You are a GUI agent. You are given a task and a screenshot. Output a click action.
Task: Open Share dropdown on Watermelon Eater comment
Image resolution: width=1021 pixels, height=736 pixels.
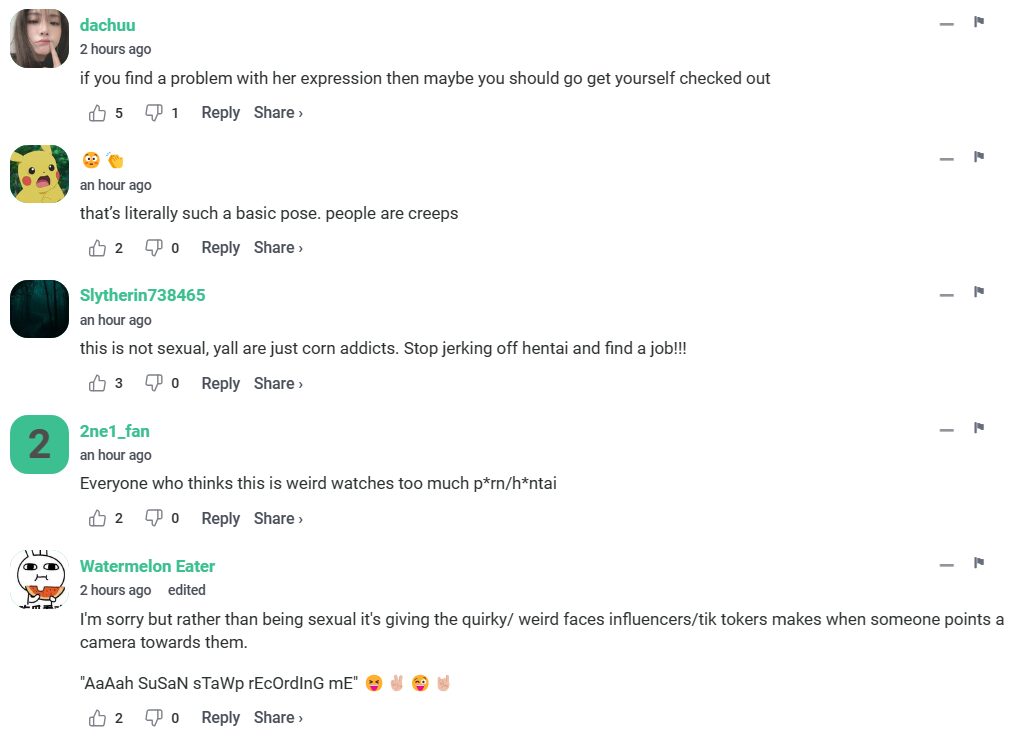pos(277,717)
